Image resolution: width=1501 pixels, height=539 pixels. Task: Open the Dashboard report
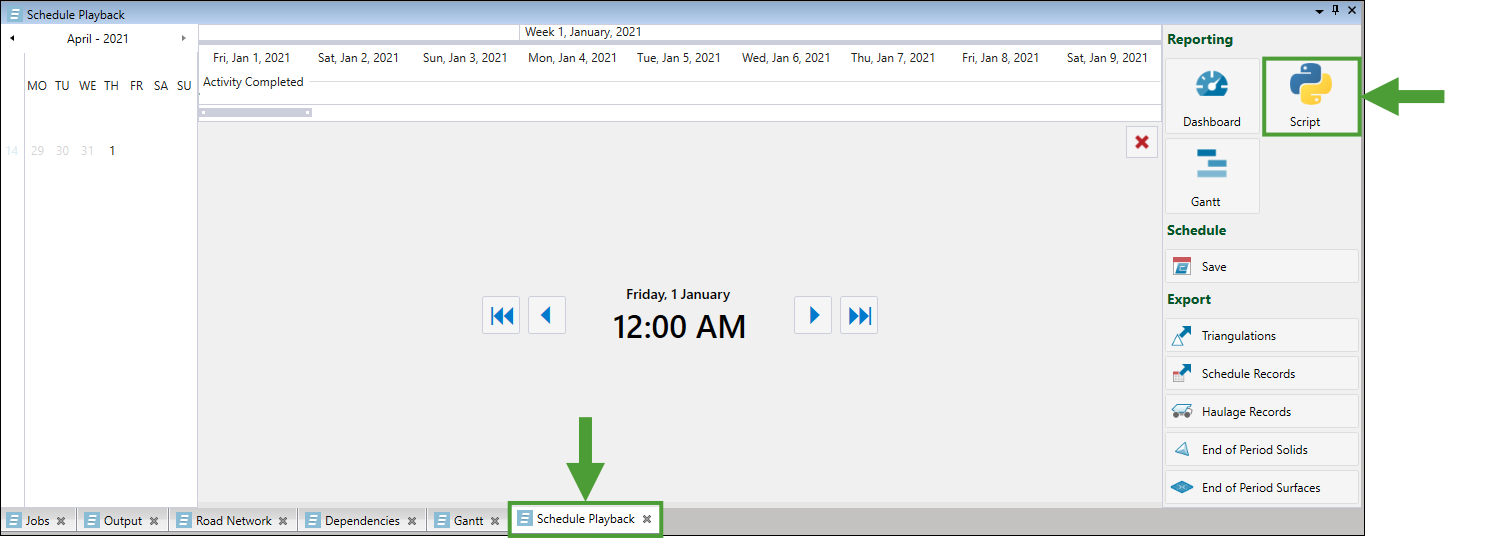click(1212, 97)
